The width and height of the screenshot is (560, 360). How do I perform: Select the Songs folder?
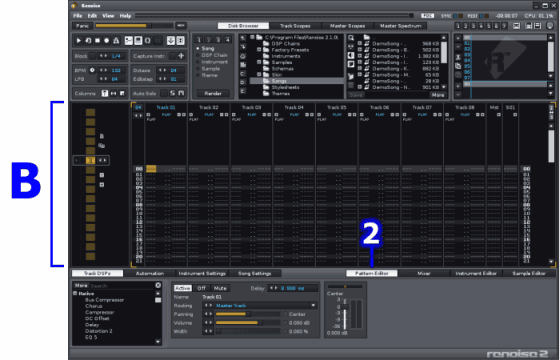tap(296, 81)
